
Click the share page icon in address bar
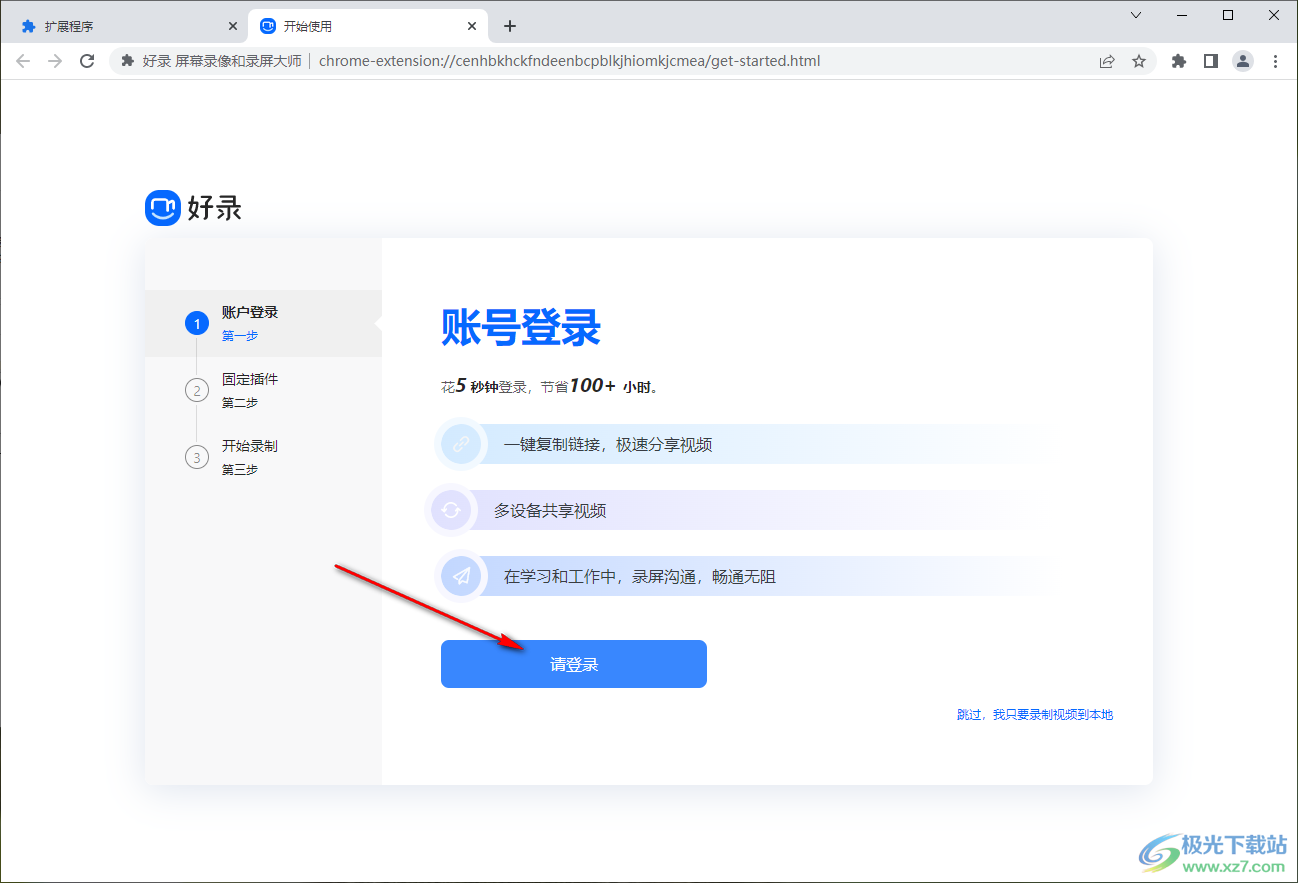(1107, 61)
